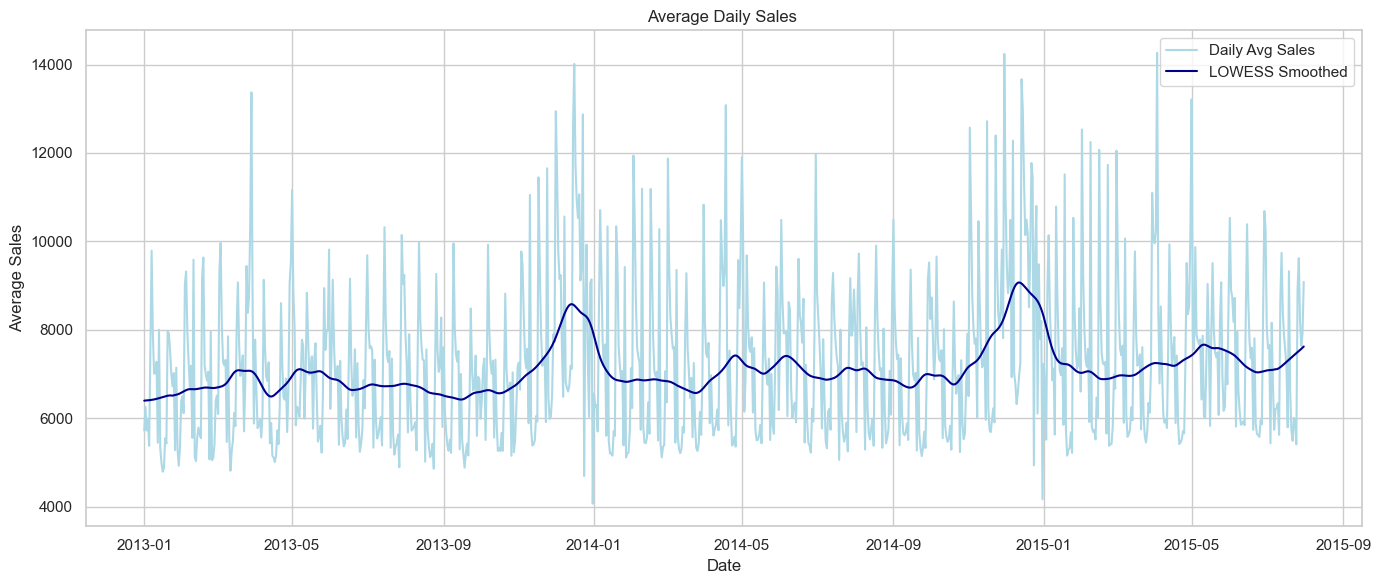Click the smoothed curve's highest peak near 2015-01
Image resolution: width=1381 pixels, height=584 pixels.
click(1019, 283)
